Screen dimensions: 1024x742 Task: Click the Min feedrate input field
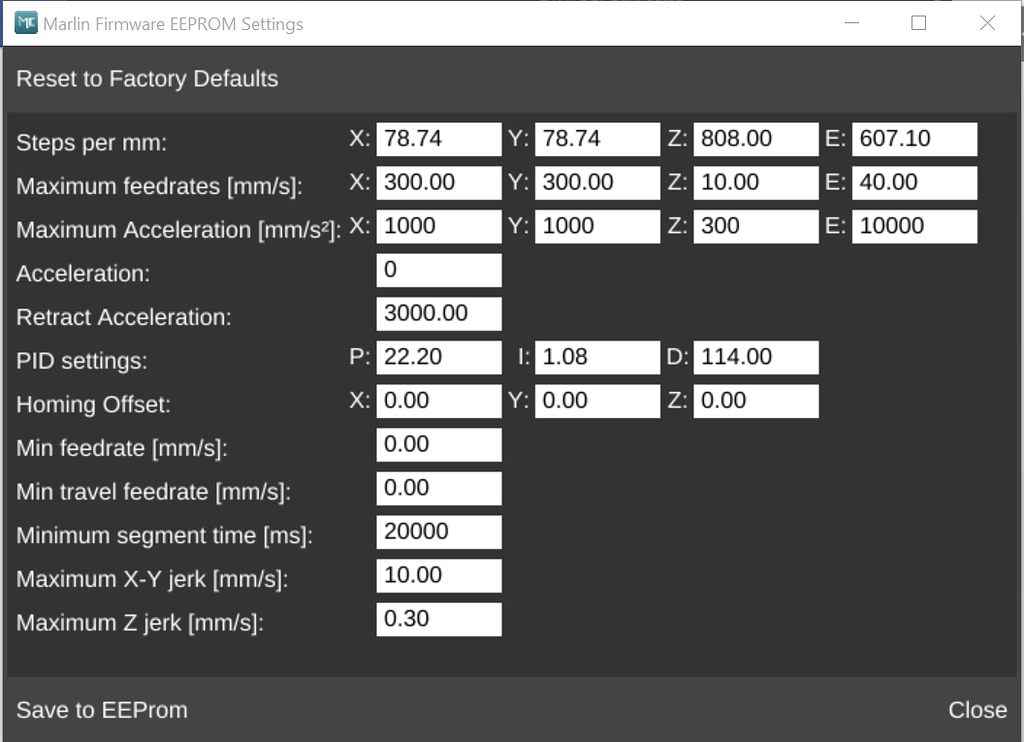tap(438, 445)
